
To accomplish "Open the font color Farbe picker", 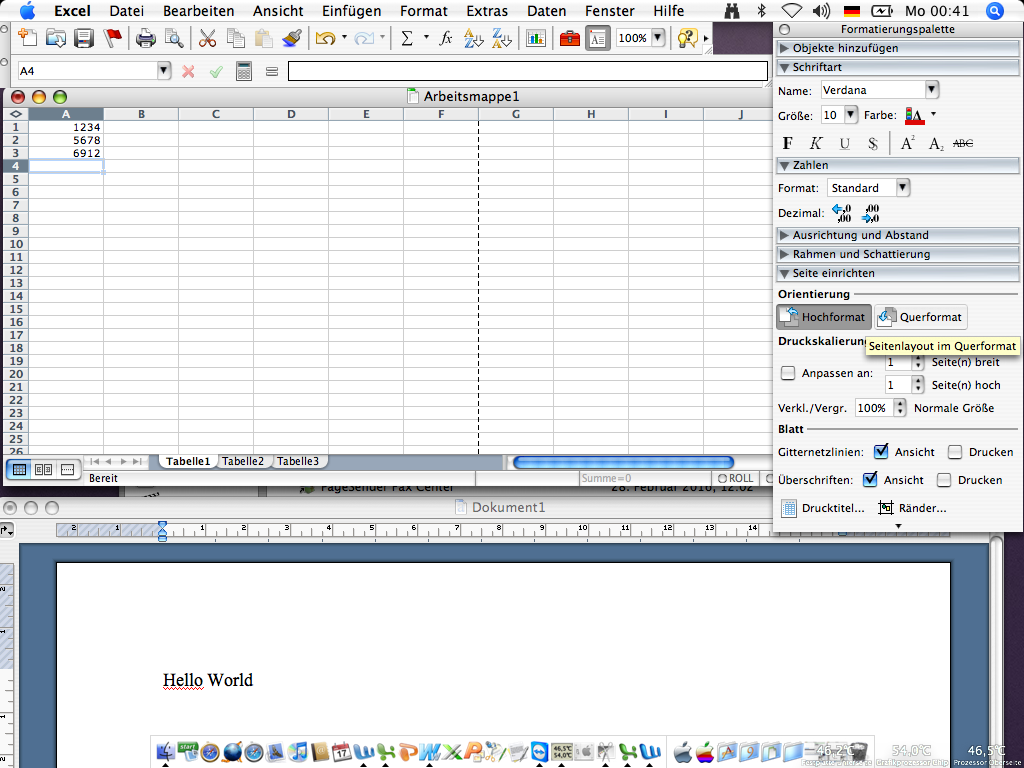I will click(x=921, y=115).
